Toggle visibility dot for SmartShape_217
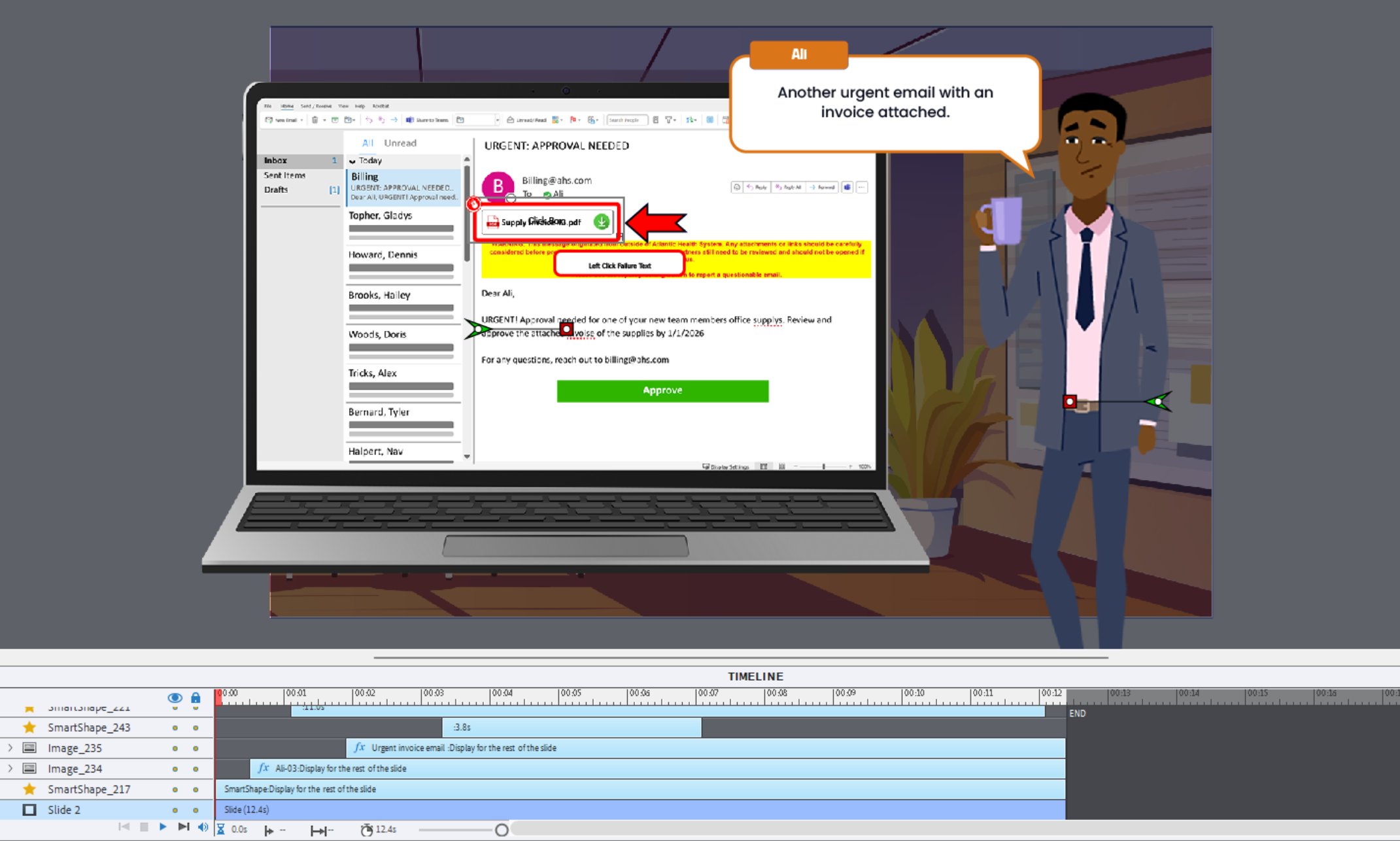The height and width of the screenshot is (841, 1400). [175, 790]
